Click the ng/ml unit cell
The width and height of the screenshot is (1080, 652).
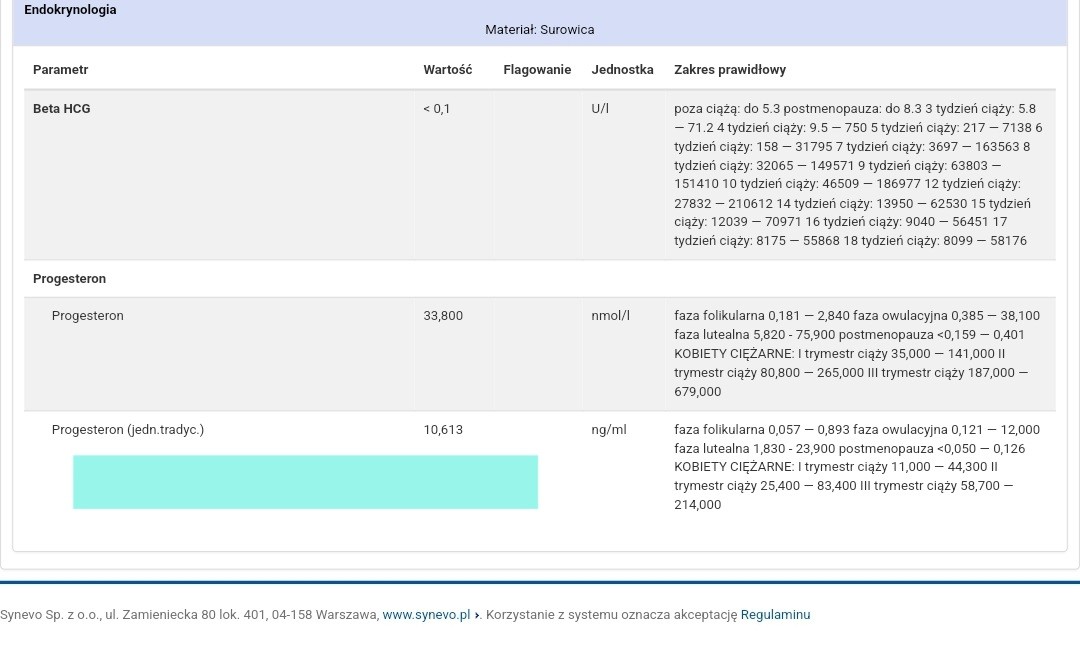point(608,430)
